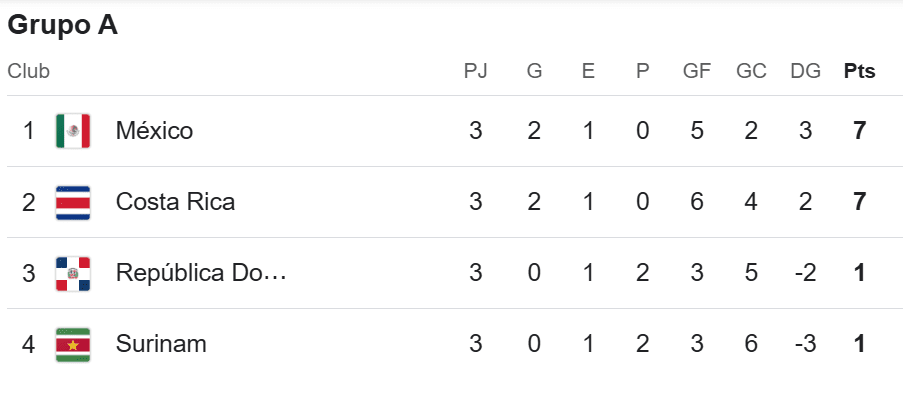
Task: Click the GF column header
Action: (x=697, y=71)
